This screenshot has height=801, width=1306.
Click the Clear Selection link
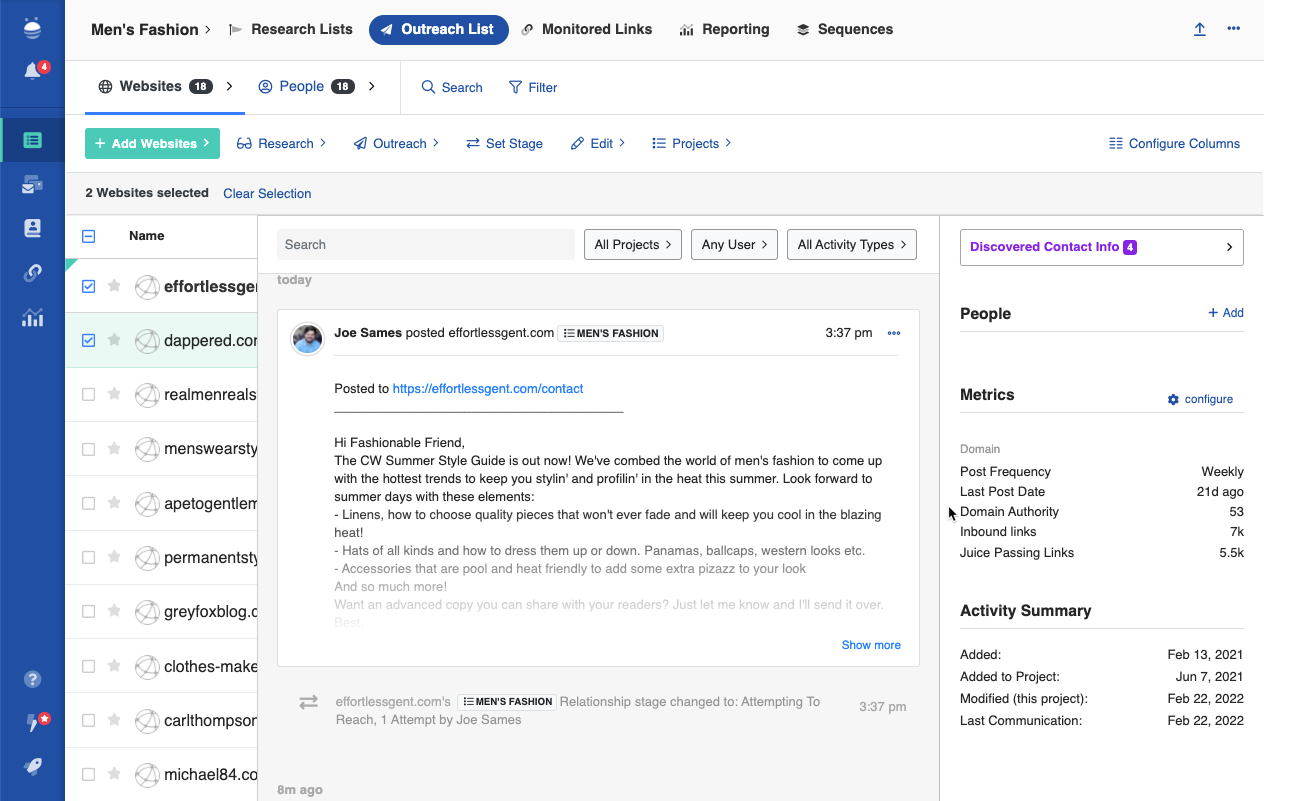pos(267,194)
